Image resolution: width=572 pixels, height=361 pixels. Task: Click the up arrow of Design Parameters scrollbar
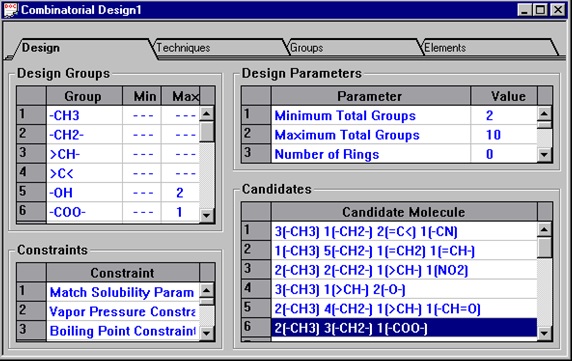click(x=544, y=113)
